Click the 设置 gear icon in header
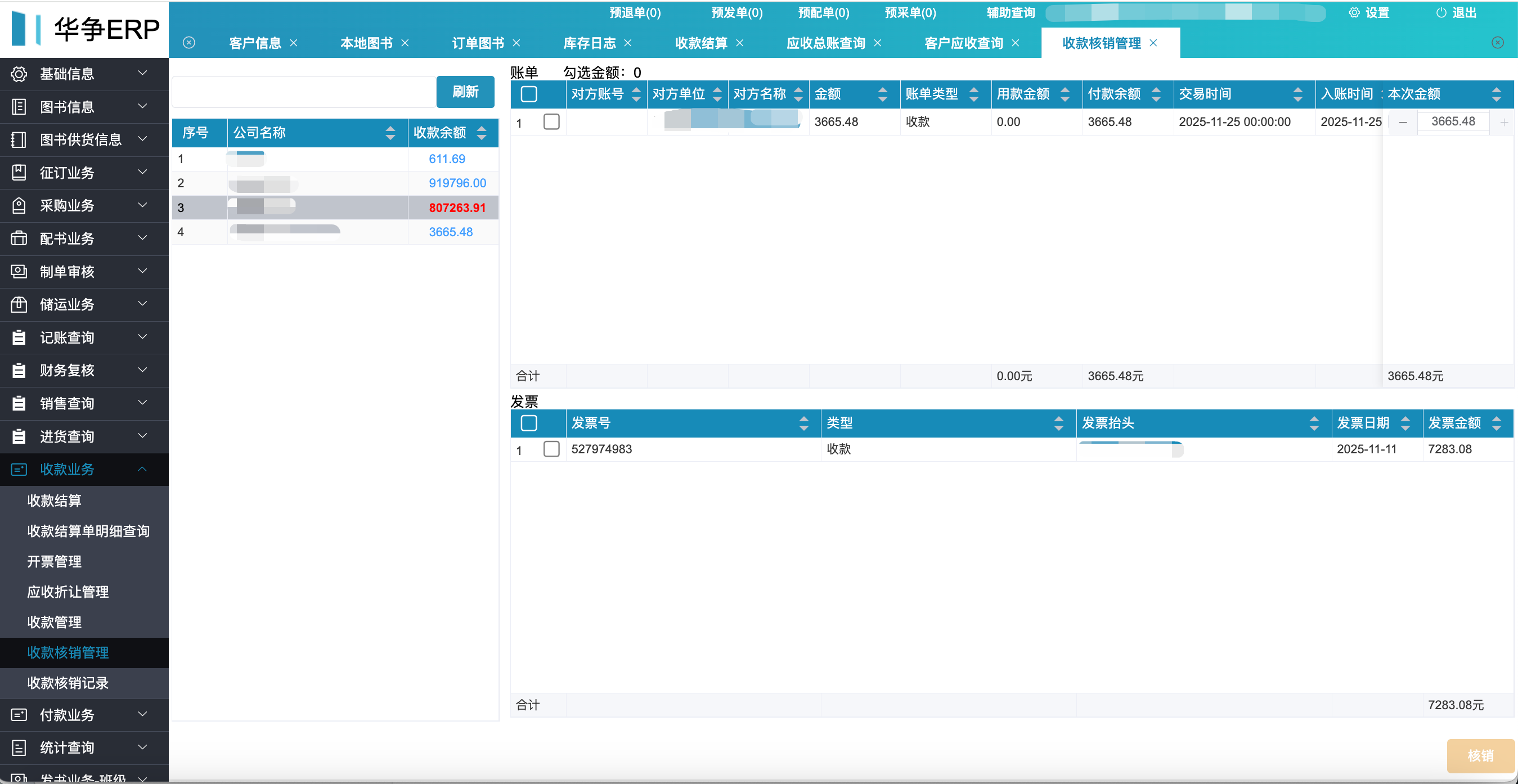The width and height of the screenshot is (1518, 784). [x=1354, y=12]
